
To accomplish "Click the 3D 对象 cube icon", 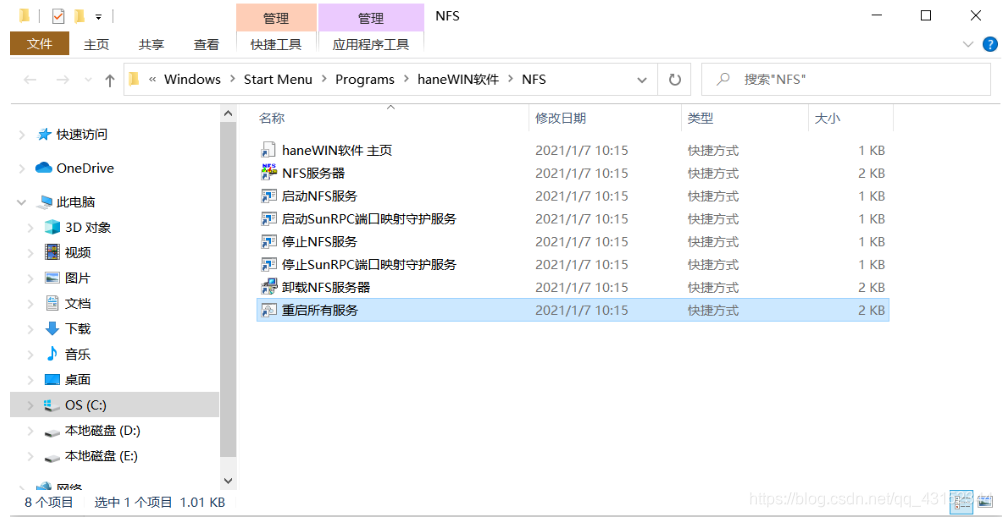I will [x=52, y=228].
